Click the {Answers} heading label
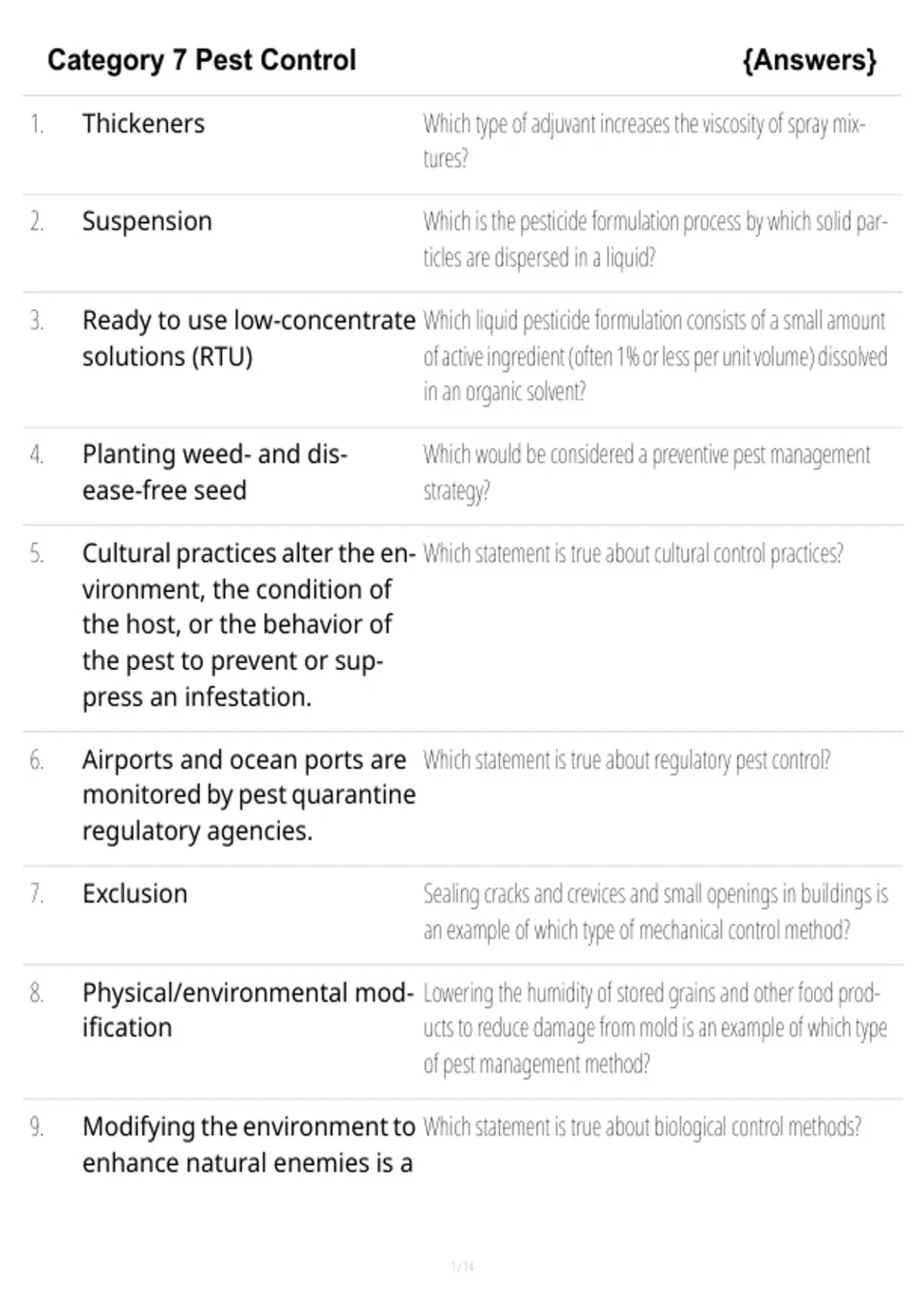 click(809, 60)
